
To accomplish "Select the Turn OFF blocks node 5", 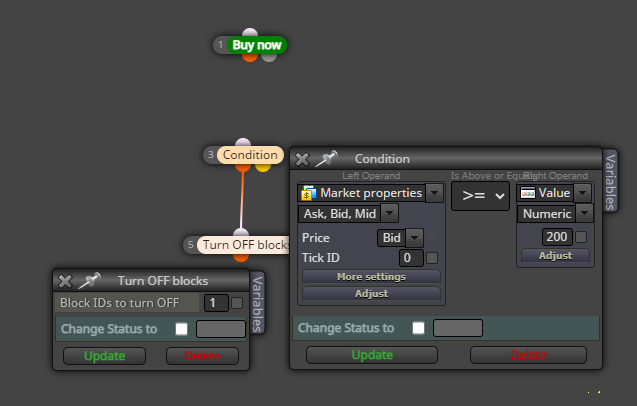I will (x=244, y=245).
